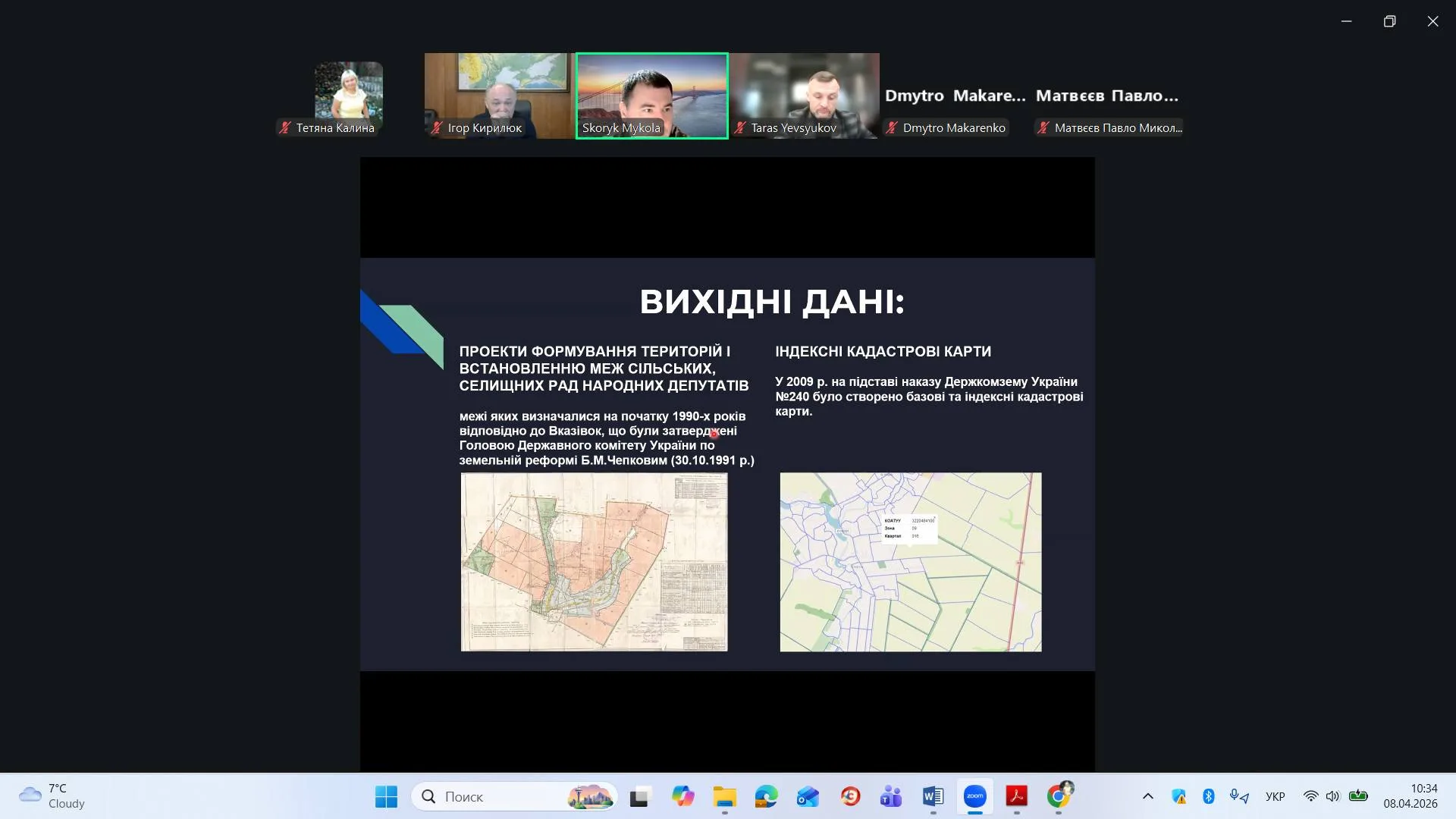Viewport: 1456px width, 819px height.
Task: Open Zoom from the taskbar
Action: (974, 796)
